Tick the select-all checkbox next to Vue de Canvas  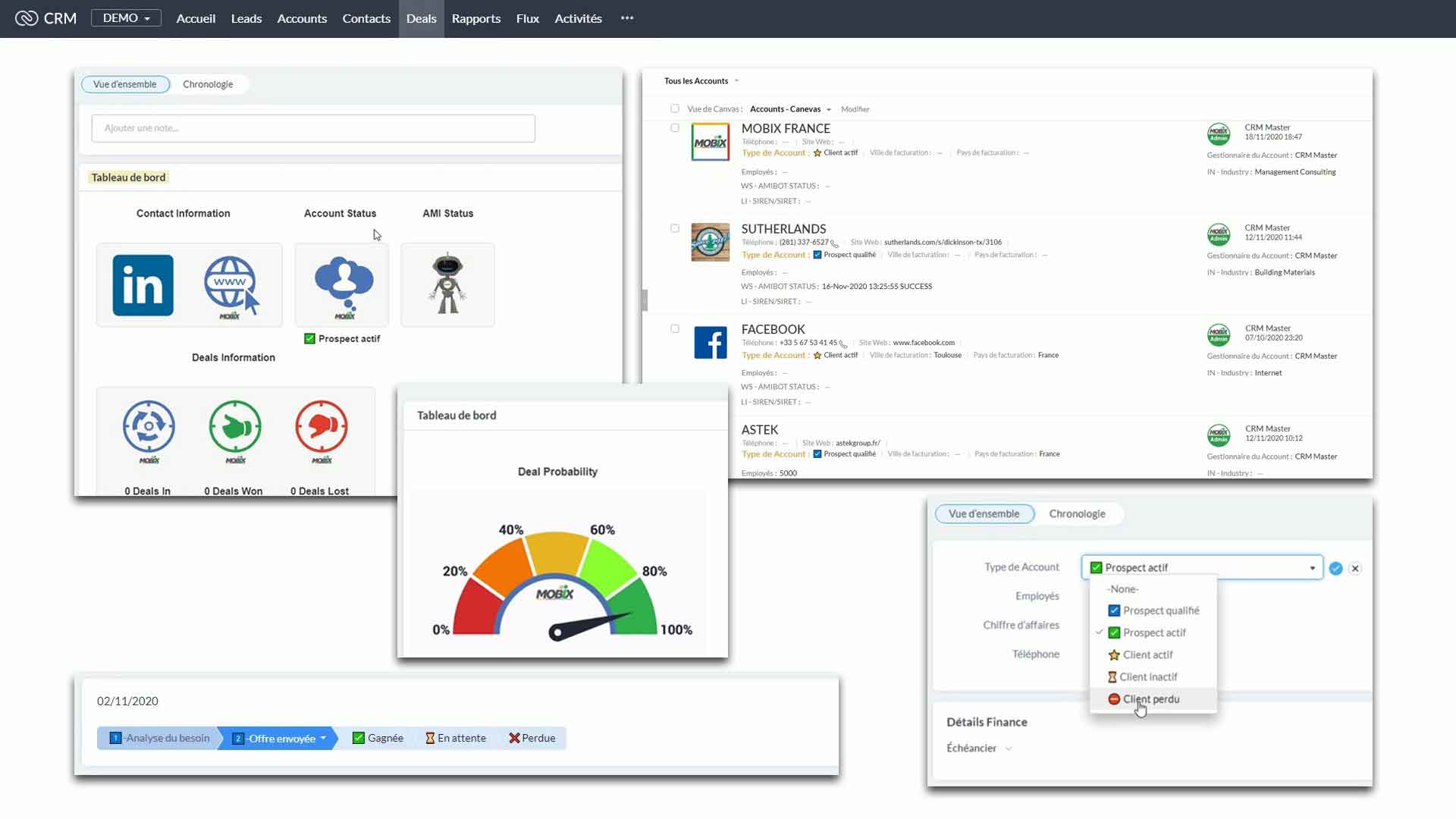[x=675, y=108]
